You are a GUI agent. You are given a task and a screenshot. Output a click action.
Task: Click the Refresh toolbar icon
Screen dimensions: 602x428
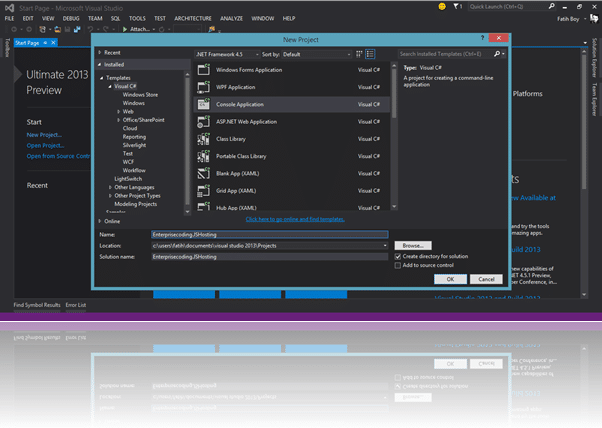point(162,29)
